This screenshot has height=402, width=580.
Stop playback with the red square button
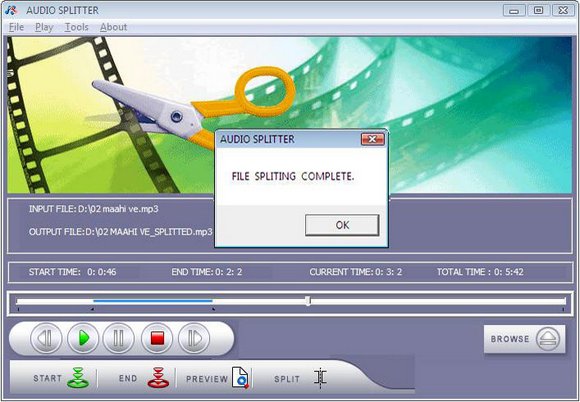tap(157, 338)
